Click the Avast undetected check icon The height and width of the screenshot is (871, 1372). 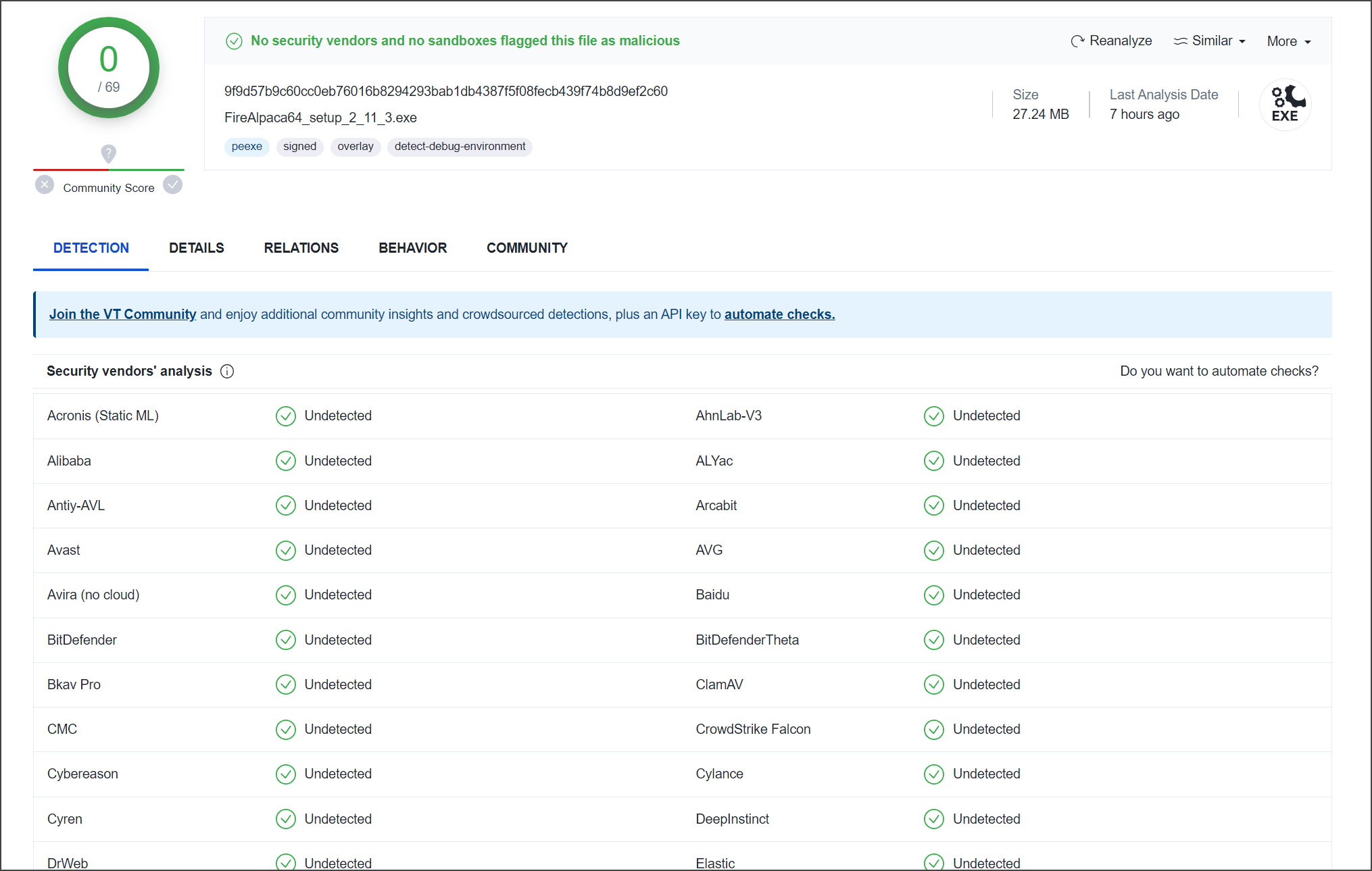286,551
